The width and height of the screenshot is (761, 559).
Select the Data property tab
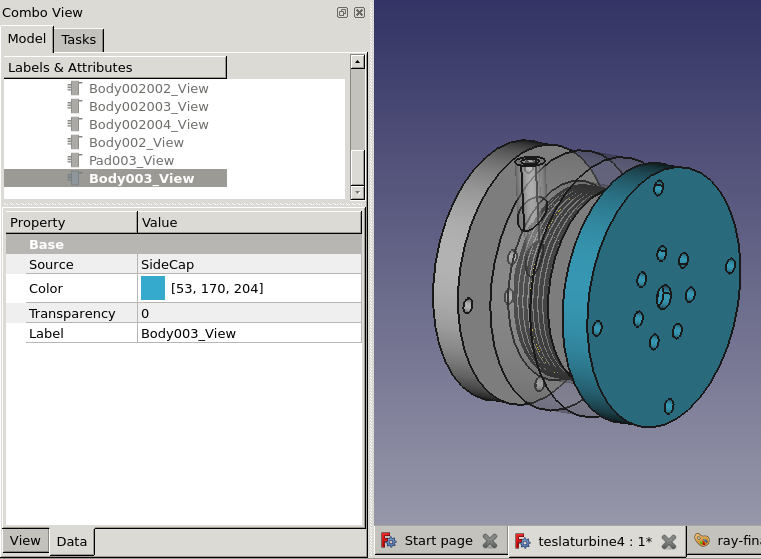coord(71,541)
